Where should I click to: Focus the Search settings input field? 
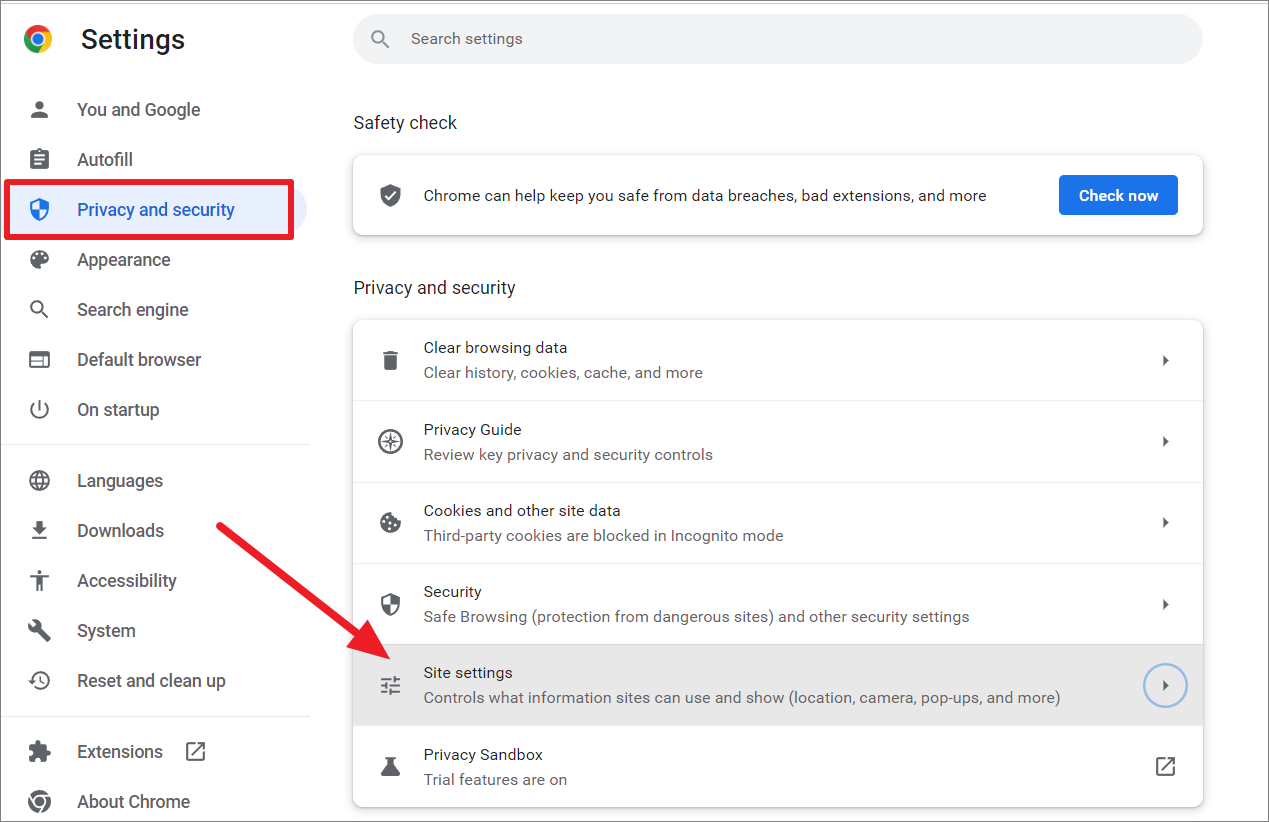pyautogui.click(x=778, y=39)
